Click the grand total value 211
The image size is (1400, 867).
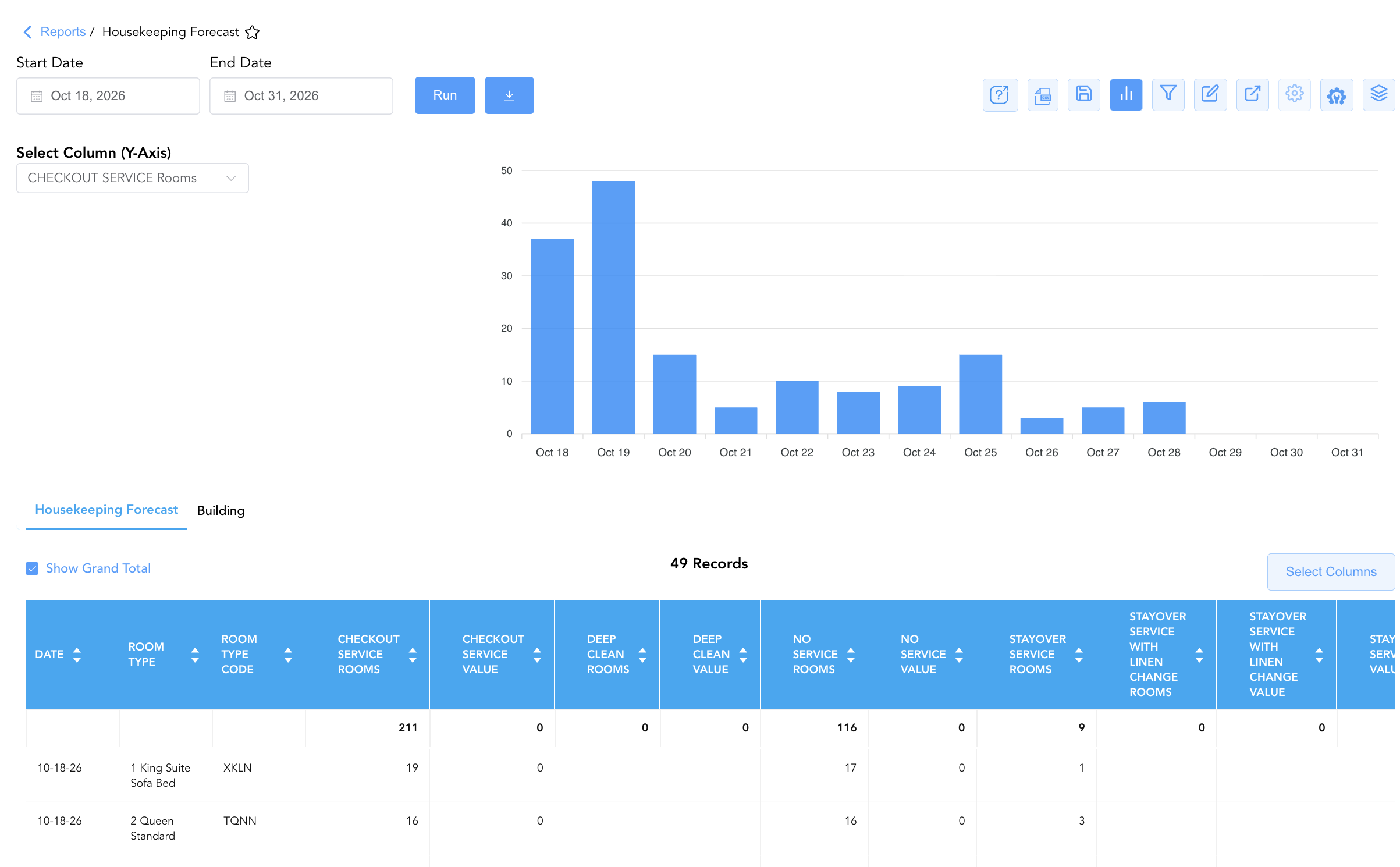(408, 727)
